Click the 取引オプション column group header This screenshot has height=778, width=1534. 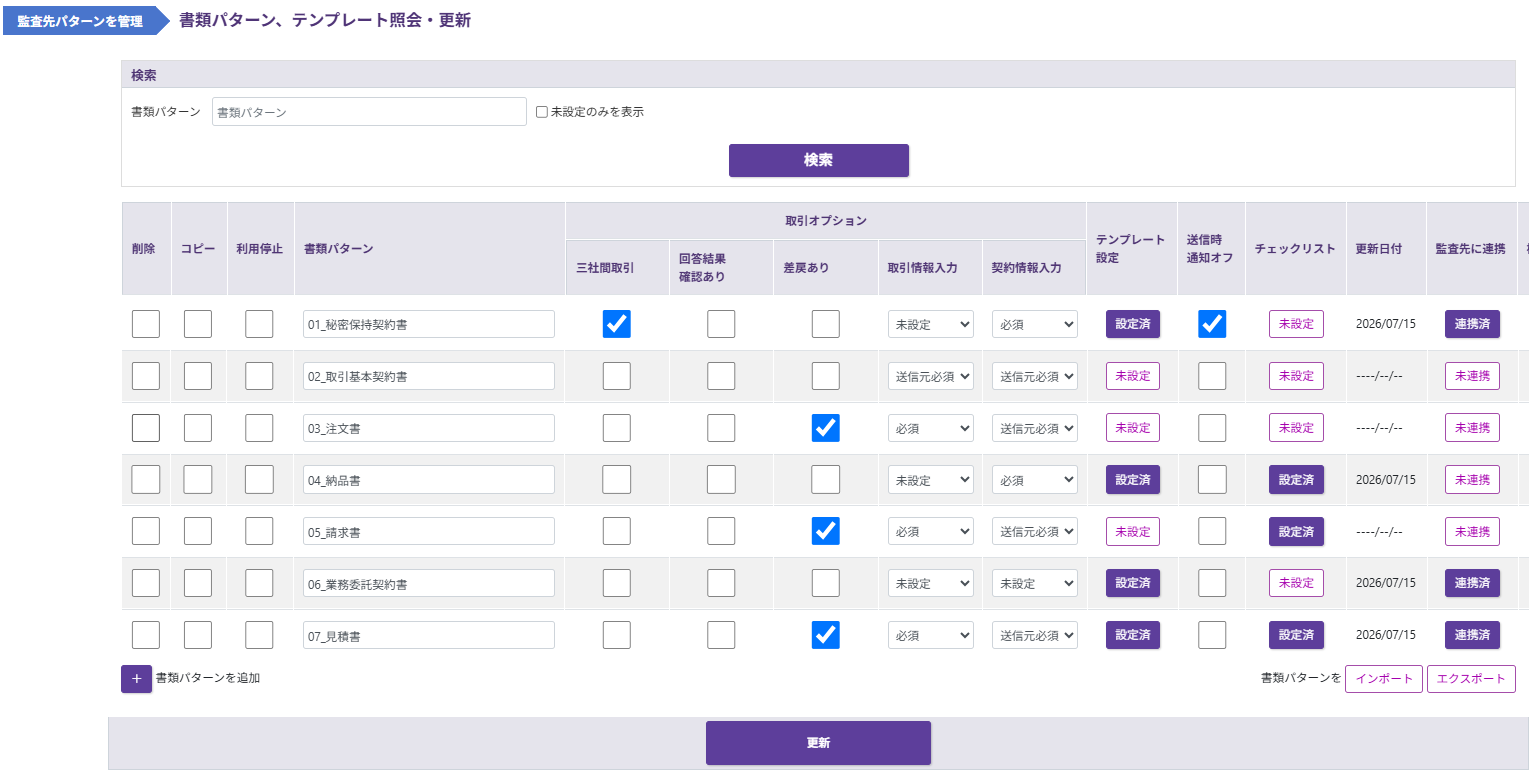coord(825,221)
